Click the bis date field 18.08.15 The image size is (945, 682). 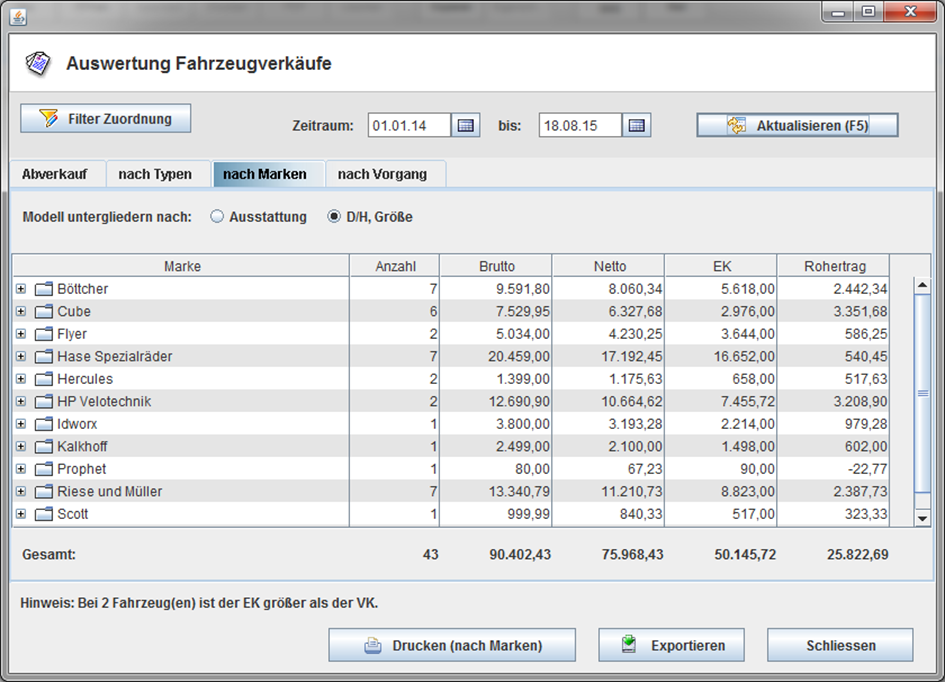580,125
